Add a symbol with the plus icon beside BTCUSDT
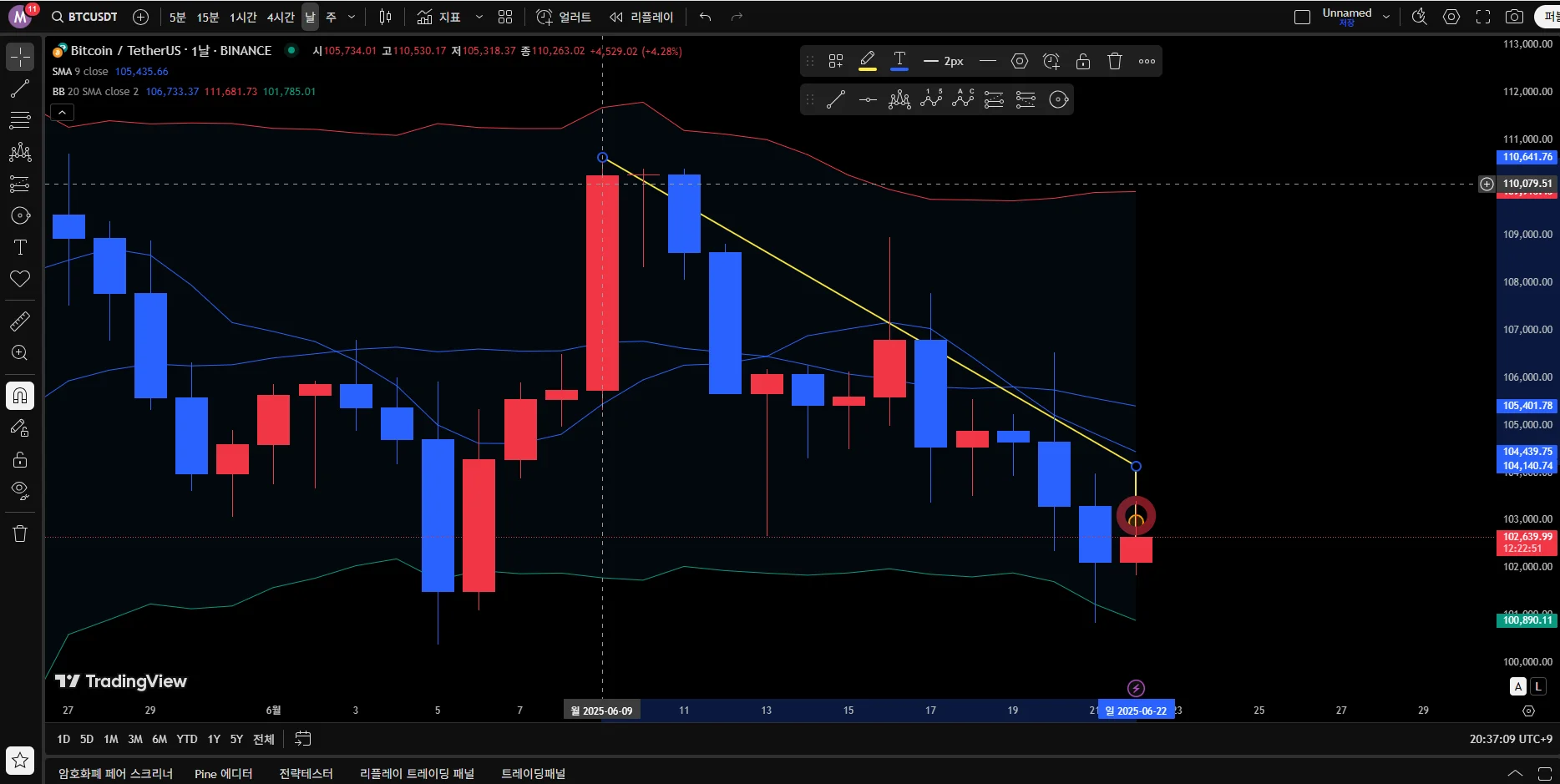The width and height of the screenshot is (1560, 784). tap(141, 17)
